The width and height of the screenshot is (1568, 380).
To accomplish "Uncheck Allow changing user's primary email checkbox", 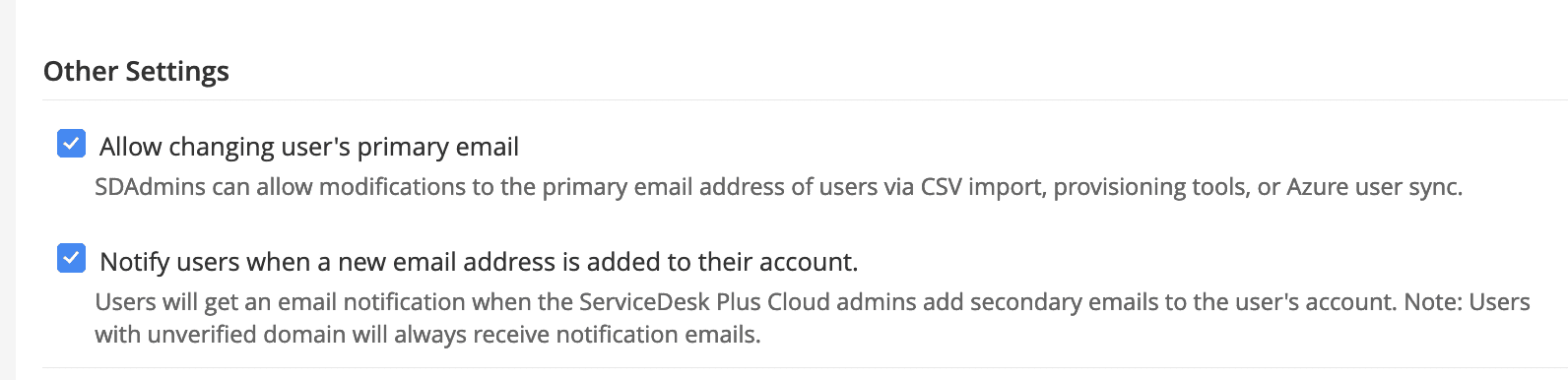I will (x=71, y=144).
